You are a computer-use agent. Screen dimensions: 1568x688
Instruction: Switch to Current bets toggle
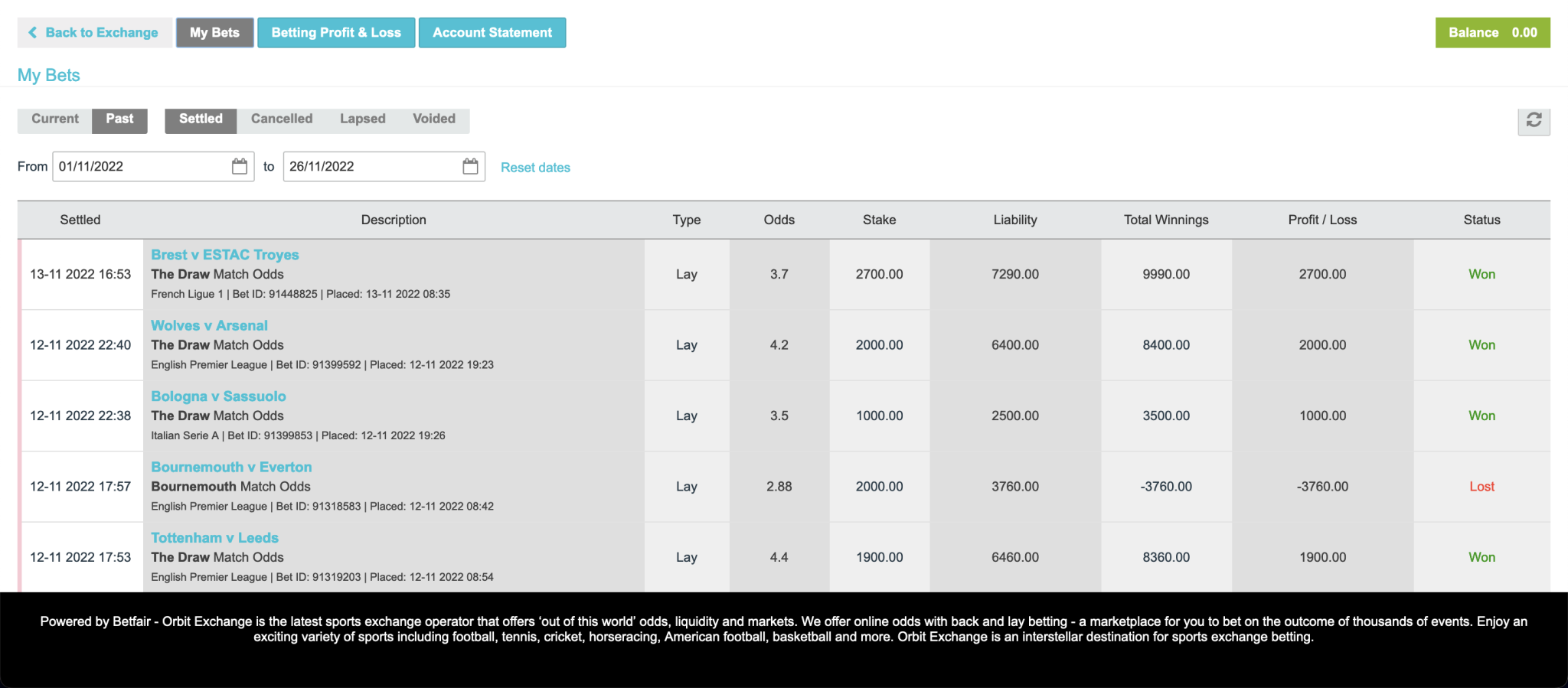[54, 119]
